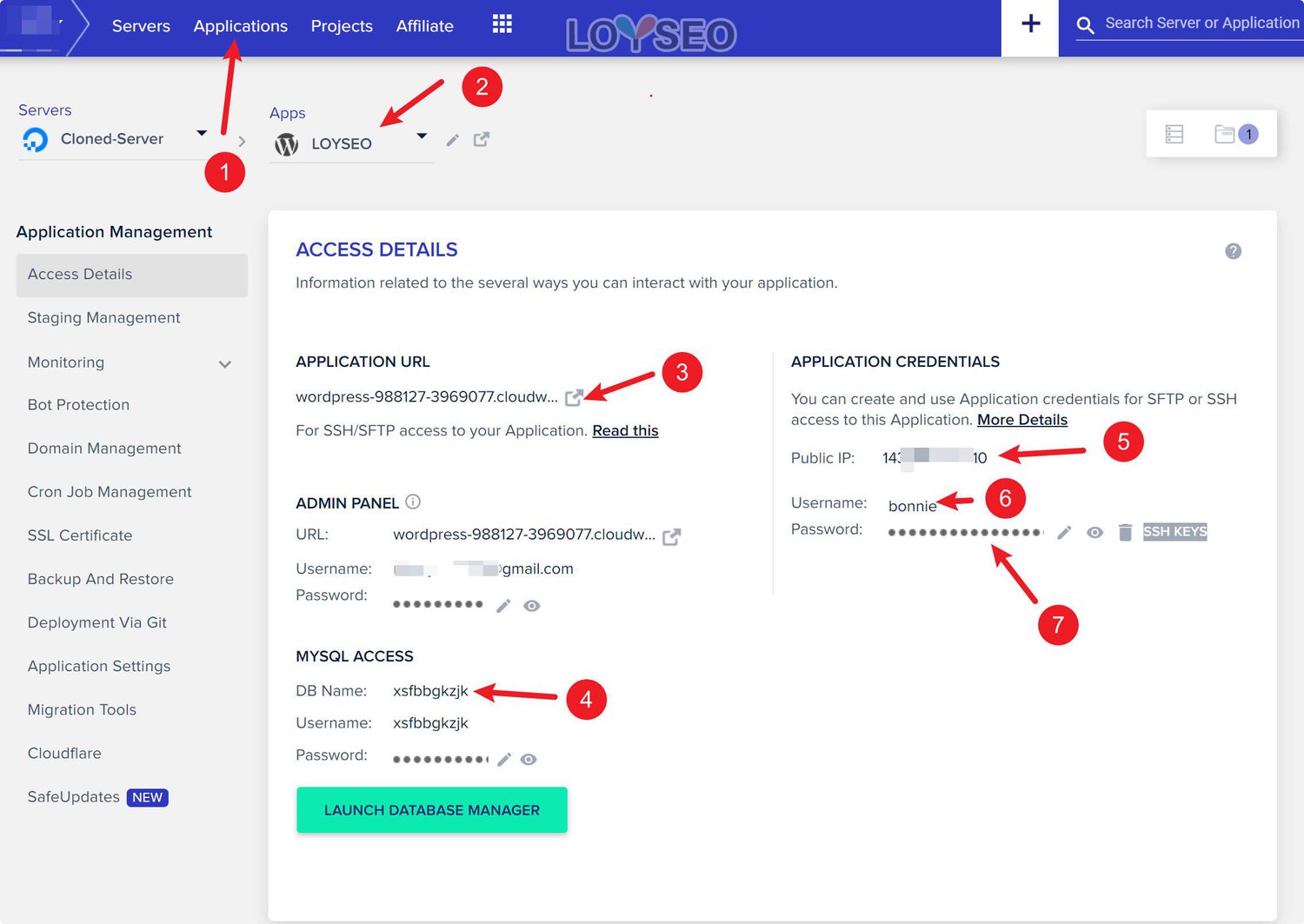Reveal the MySQL password eye icon

point(529,759)
